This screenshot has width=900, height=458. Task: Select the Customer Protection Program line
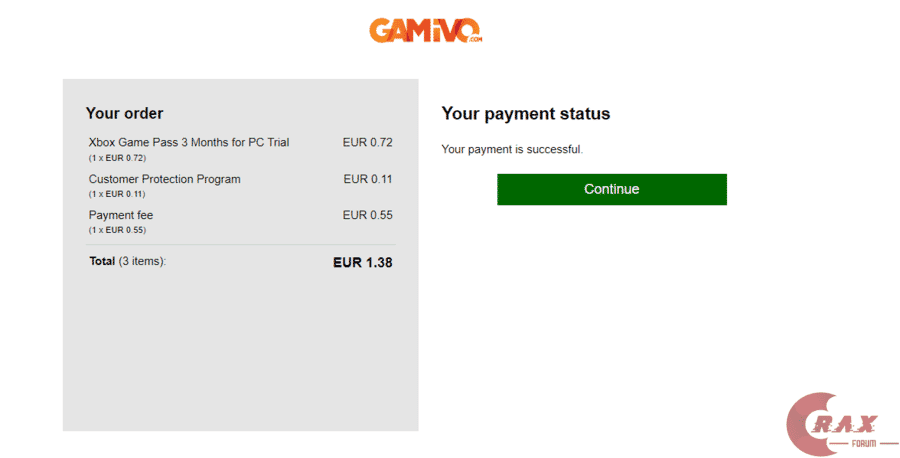164,179
